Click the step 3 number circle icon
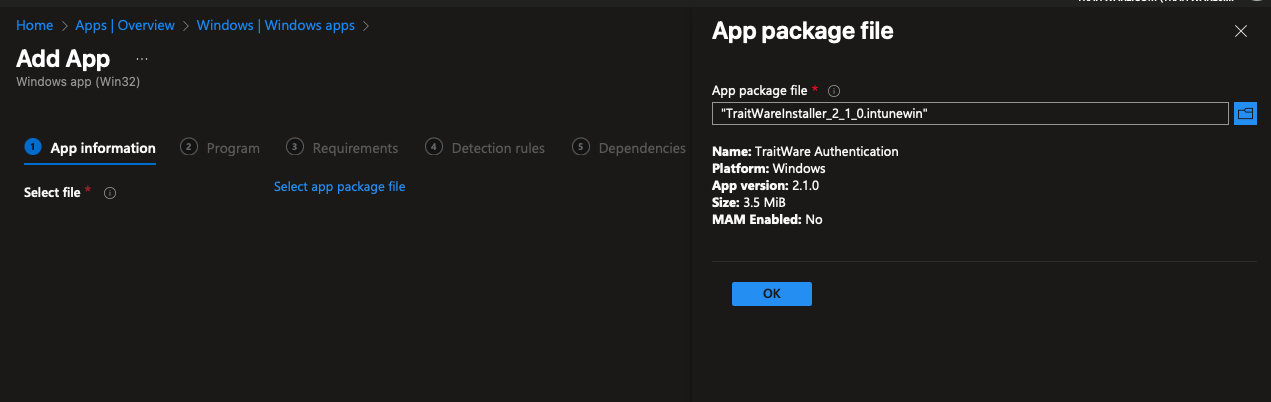Screen dimensions: 1271x402 pos(295,147)
